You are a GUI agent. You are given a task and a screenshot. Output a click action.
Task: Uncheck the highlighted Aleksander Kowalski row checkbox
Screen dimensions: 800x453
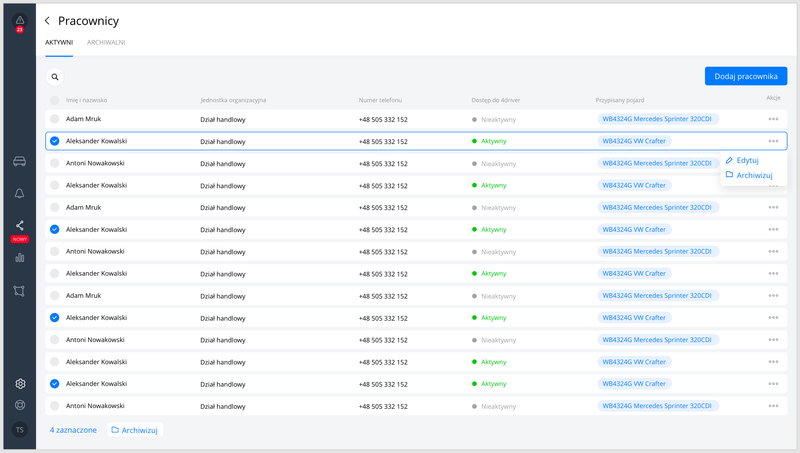(x=55, y=141)
